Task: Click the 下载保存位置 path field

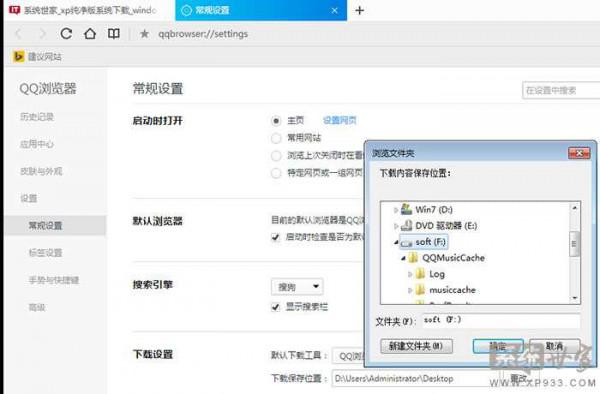Action: (x=417, y=378)
